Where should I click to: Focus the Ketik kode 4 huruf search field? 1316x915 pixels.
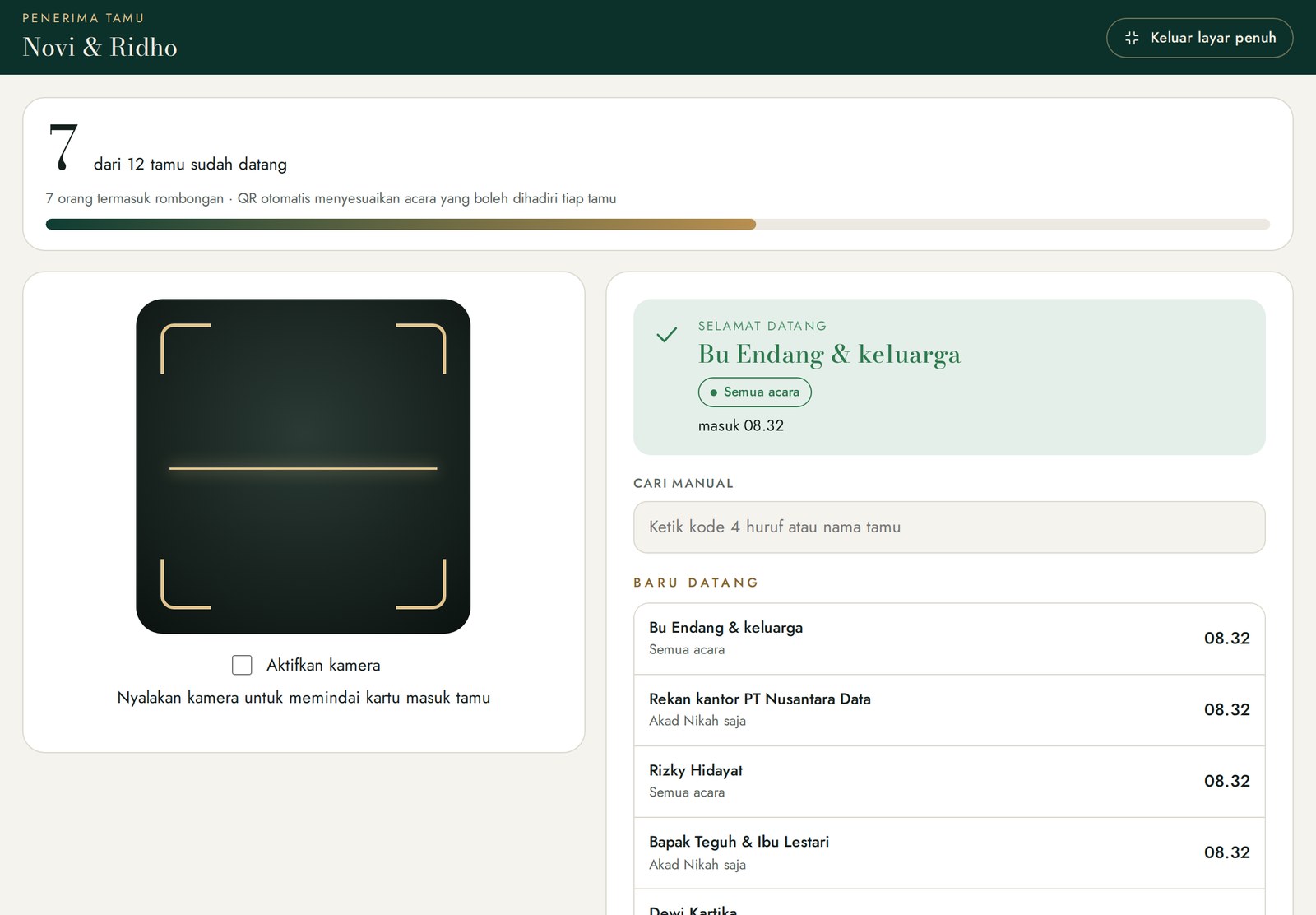coord(949,527)
